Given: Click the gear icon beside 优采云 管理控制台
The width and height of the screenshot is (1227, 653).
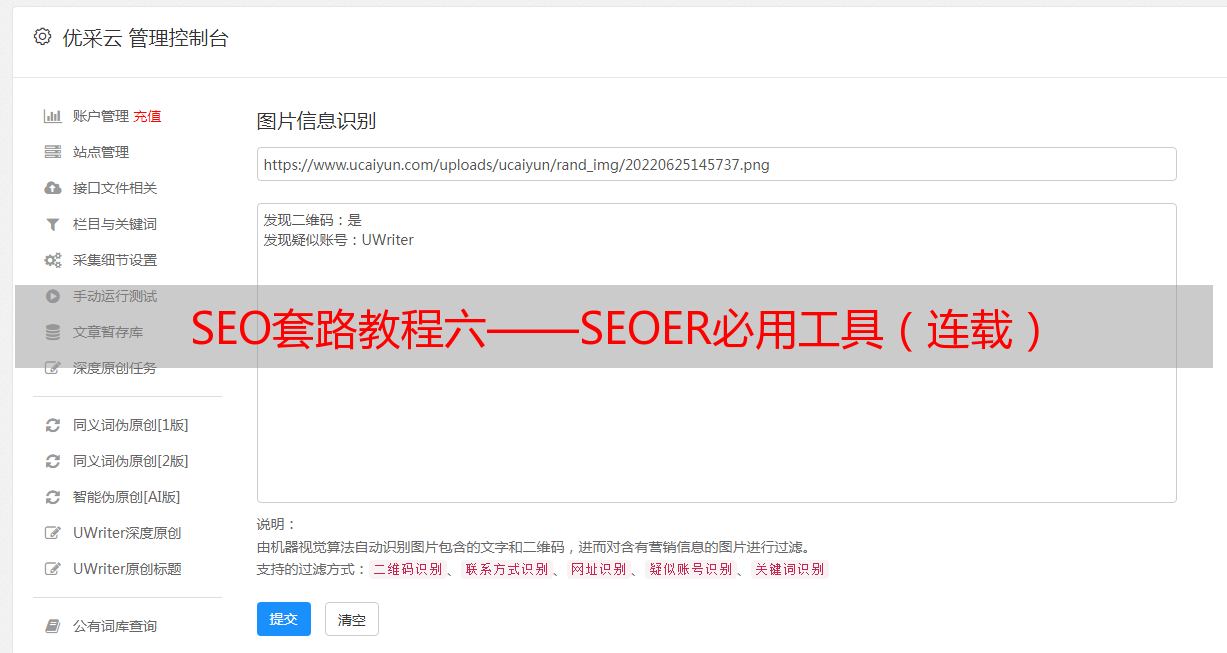Looking at the screenshot, I should tap(42, 37).
